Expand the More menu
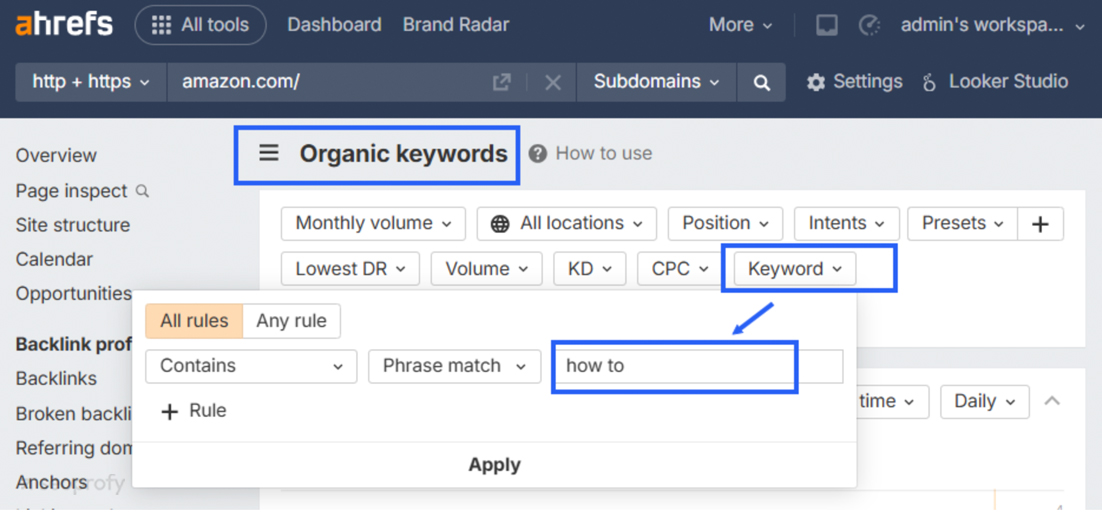This screenshot has height=516, width=1102. click(x=741, y=25)
